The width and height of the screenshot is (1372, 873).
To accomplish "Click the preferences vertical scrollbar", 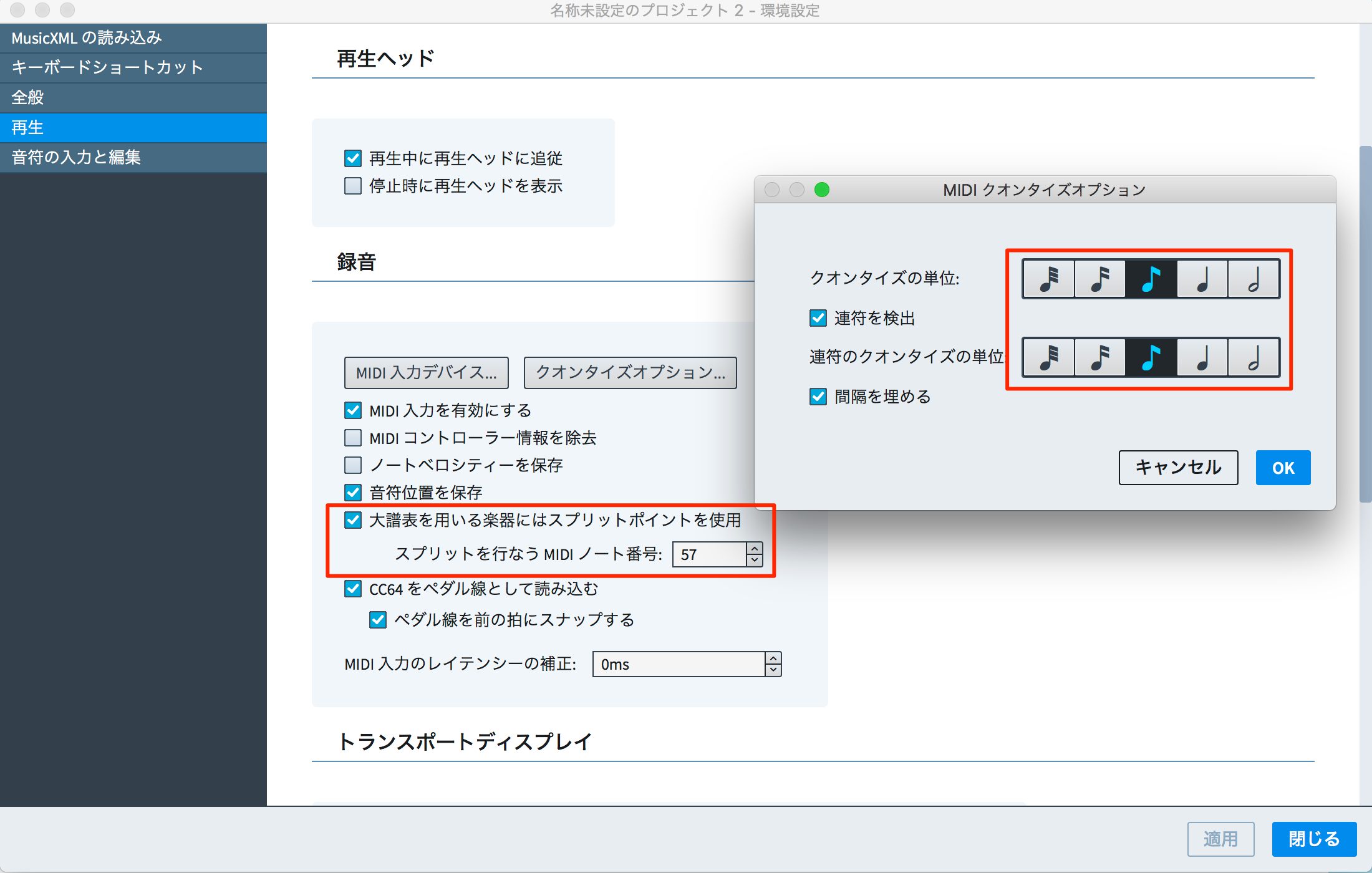I will pyautogui.click(x=1365, y=324).
